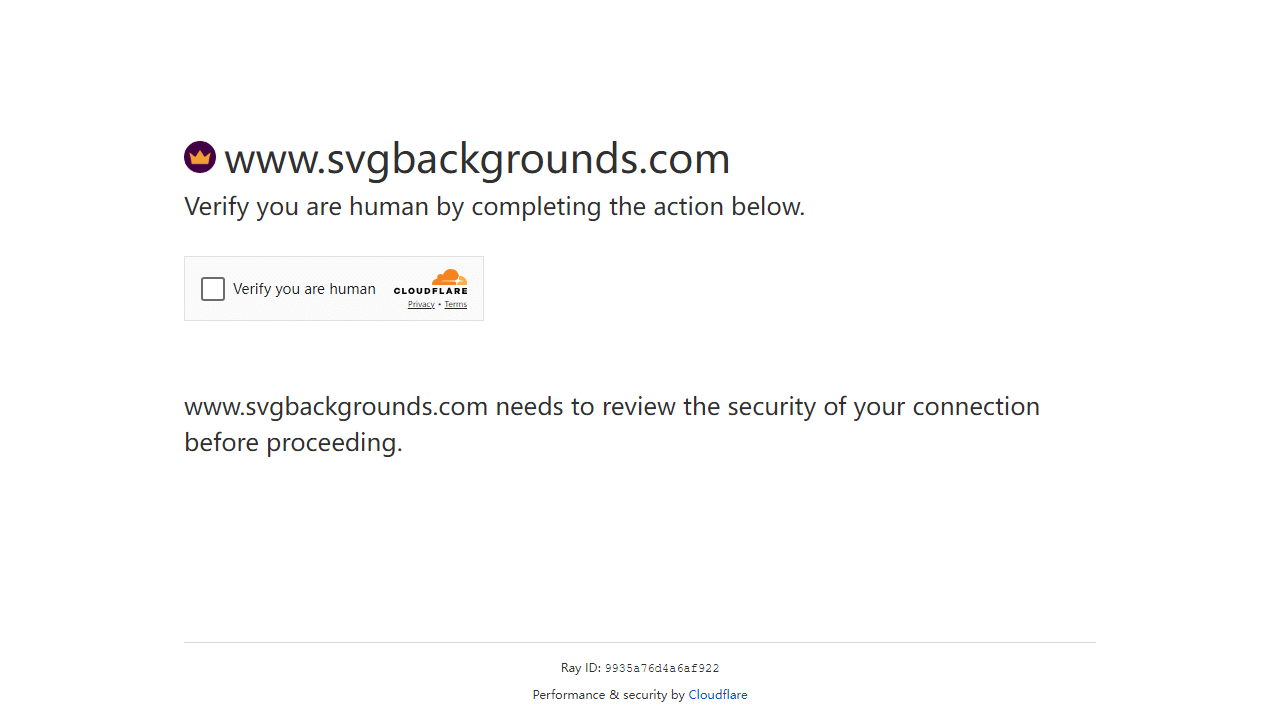
Task: Click the "Performance & security by" footer text
Action: coord(608,695)
